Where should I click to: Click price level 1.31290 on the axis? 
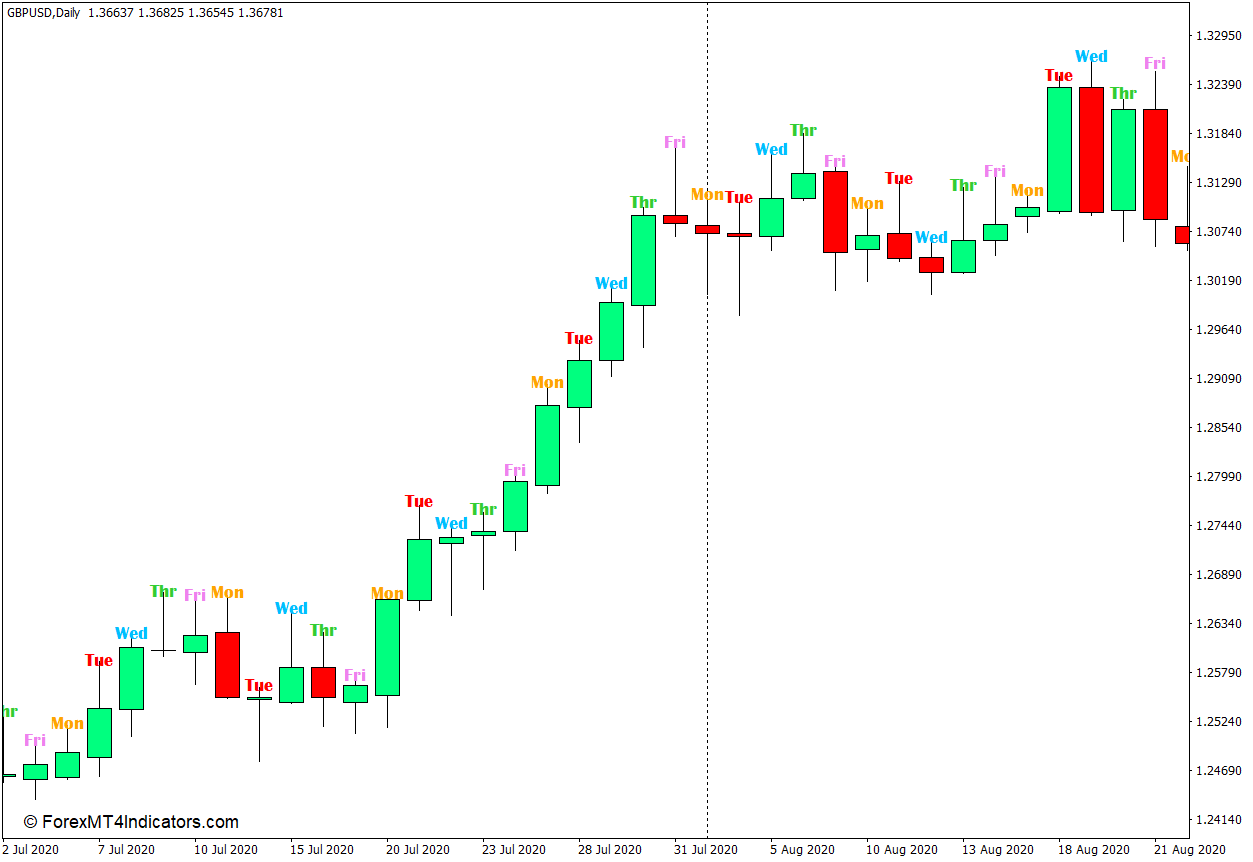[1218, 183]
